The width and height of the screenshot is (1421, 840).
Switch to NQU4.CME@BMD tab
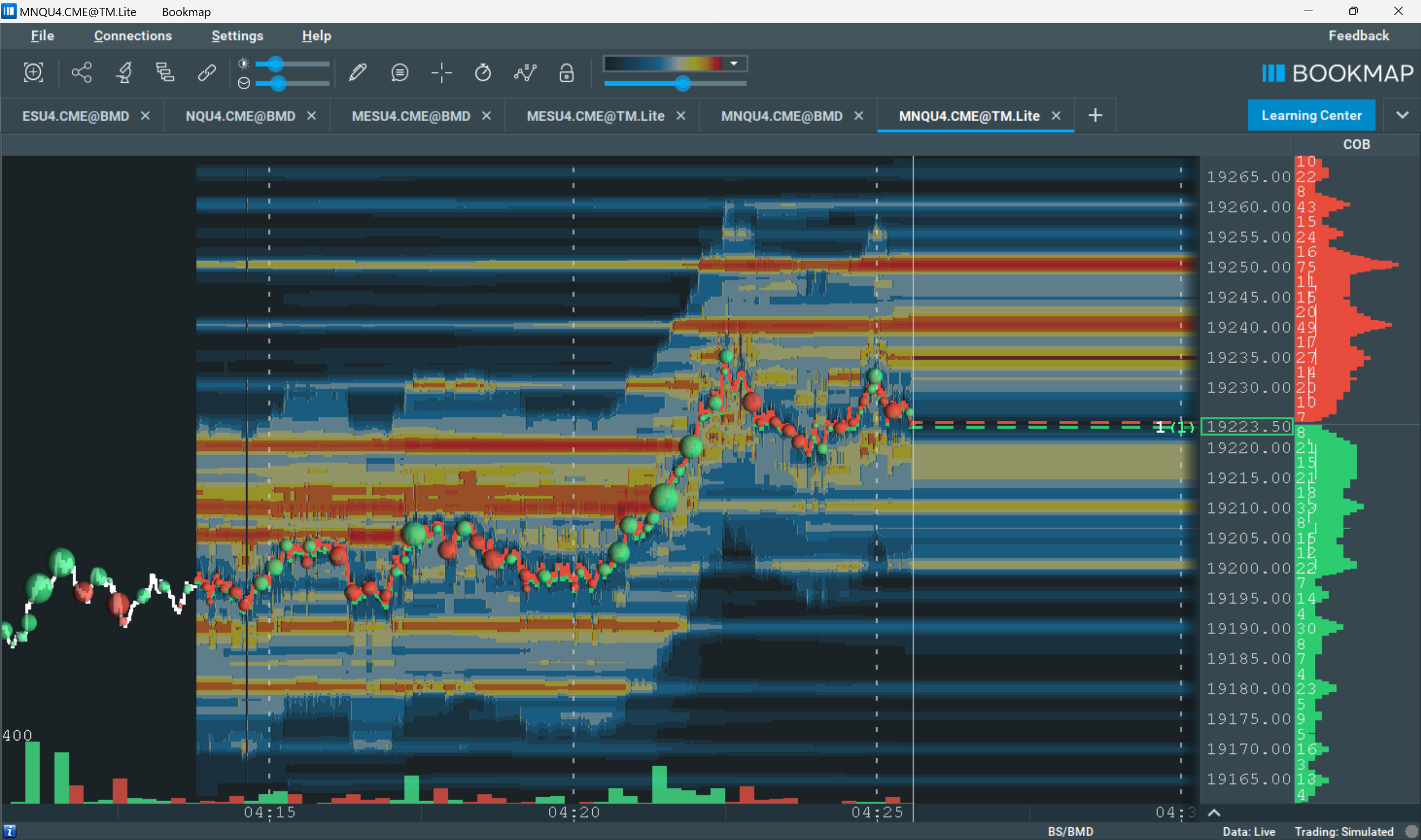click(x=241, y=116)
